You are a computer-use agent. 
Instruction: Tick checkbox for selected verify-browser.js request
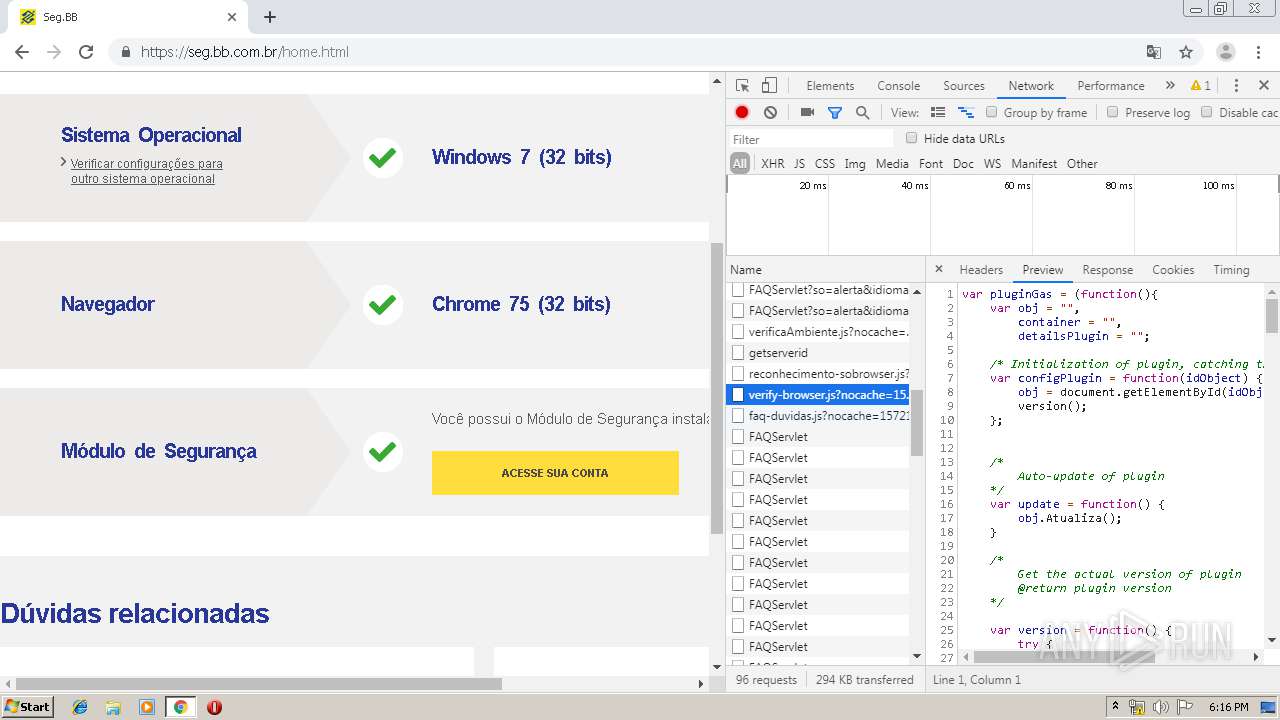(x=738, y=395)
